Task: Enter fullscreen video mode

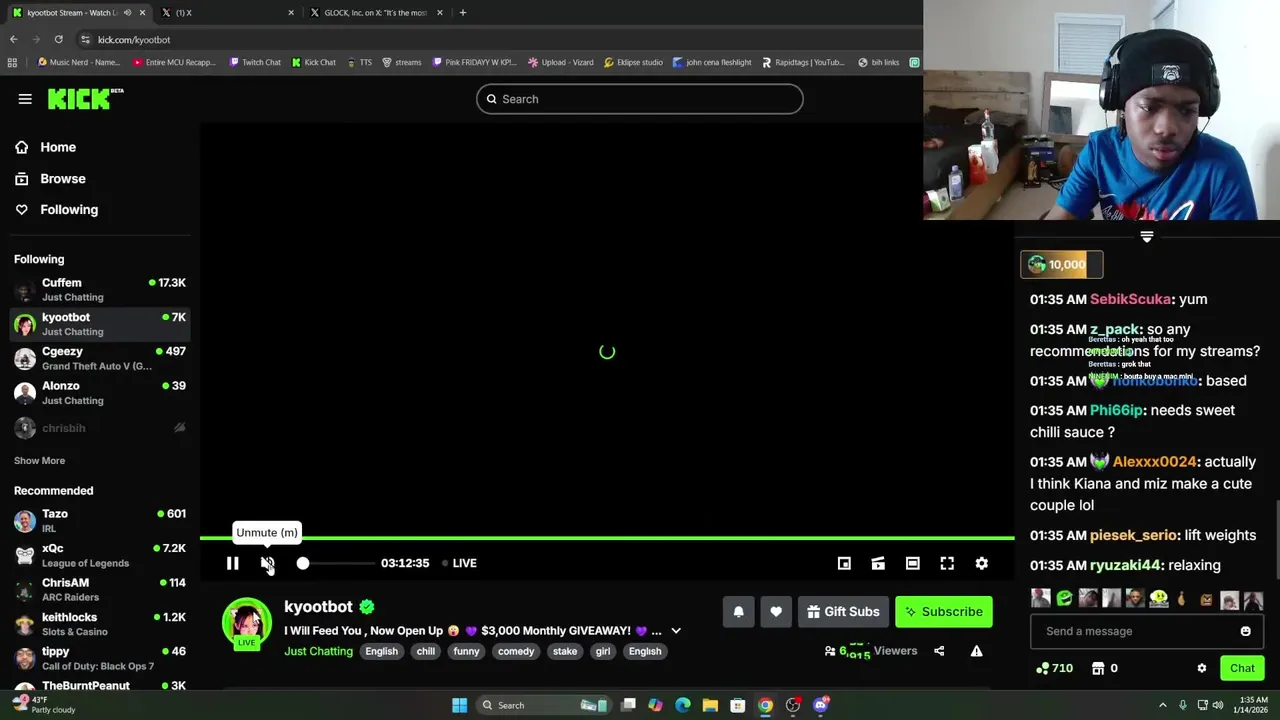Action: click(x=947, y=563)
